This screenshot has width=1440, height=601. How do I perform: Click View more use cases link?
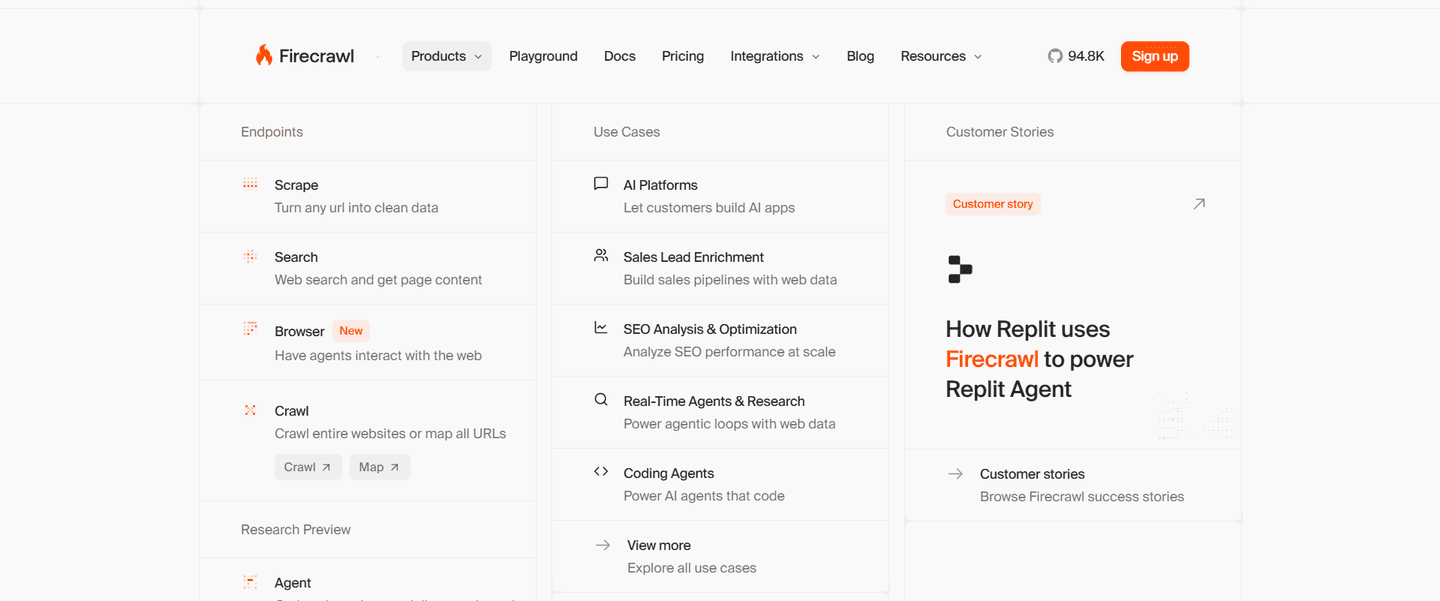[x=720, y=556]
